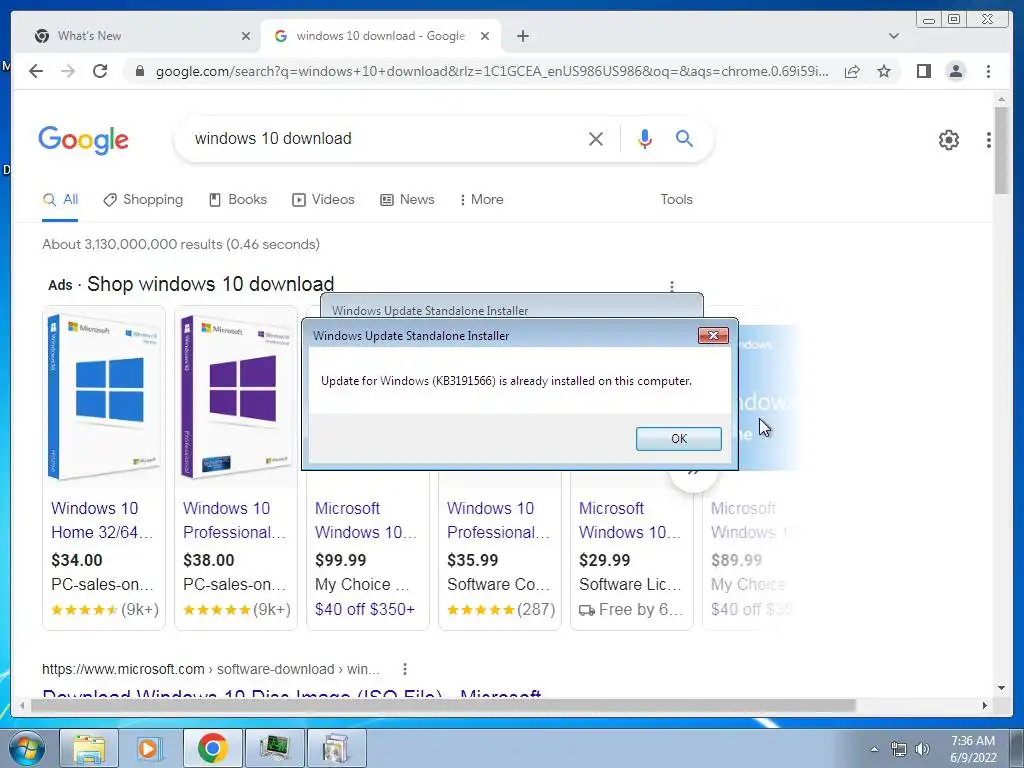1024x768 pixels.
Task: Click Chrome's forward arrow
Action: (x=68, y=71)
